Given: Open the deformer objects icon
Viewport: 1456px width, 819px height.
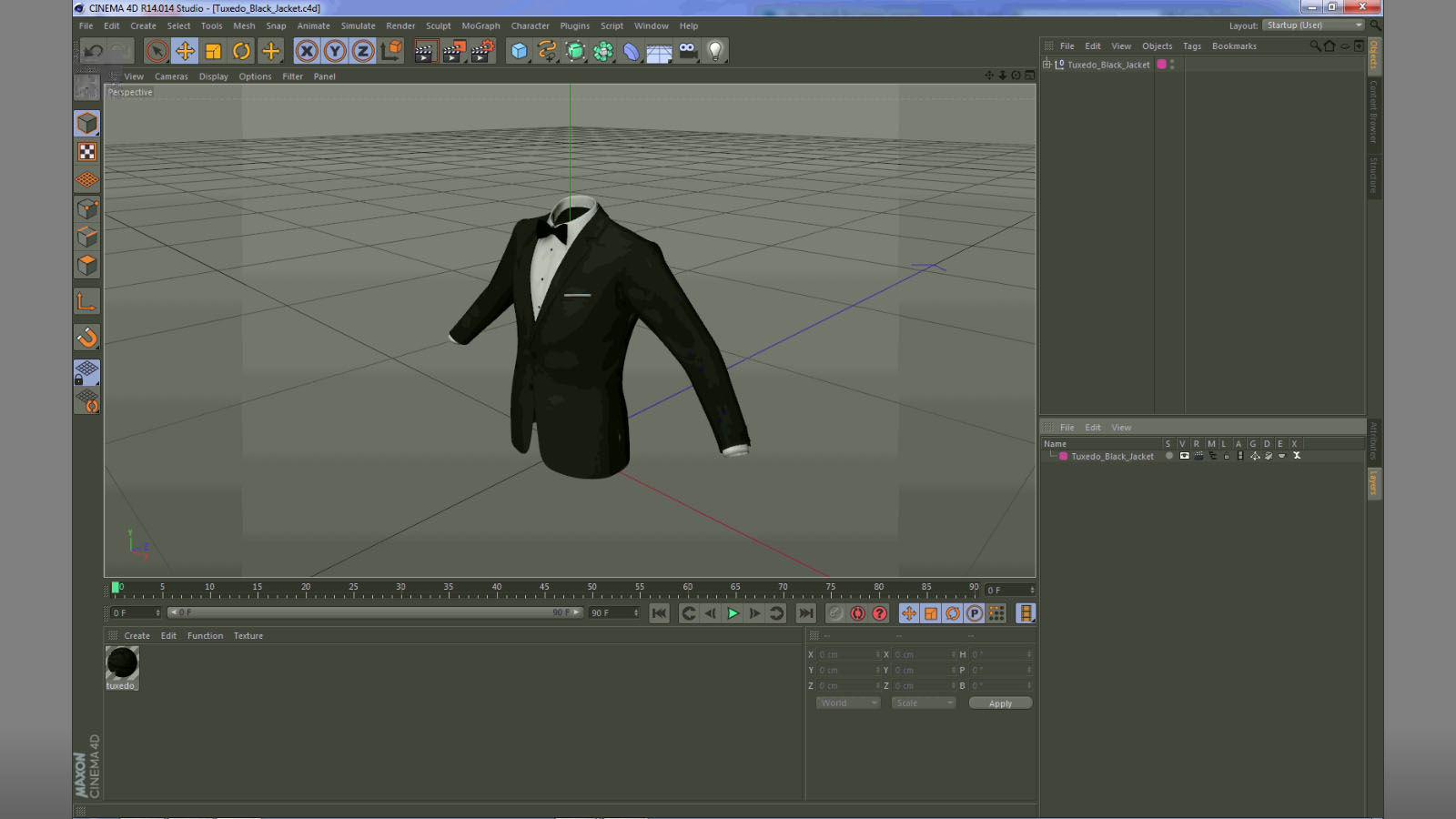Looking at the screenshot, I should [632, 51].
